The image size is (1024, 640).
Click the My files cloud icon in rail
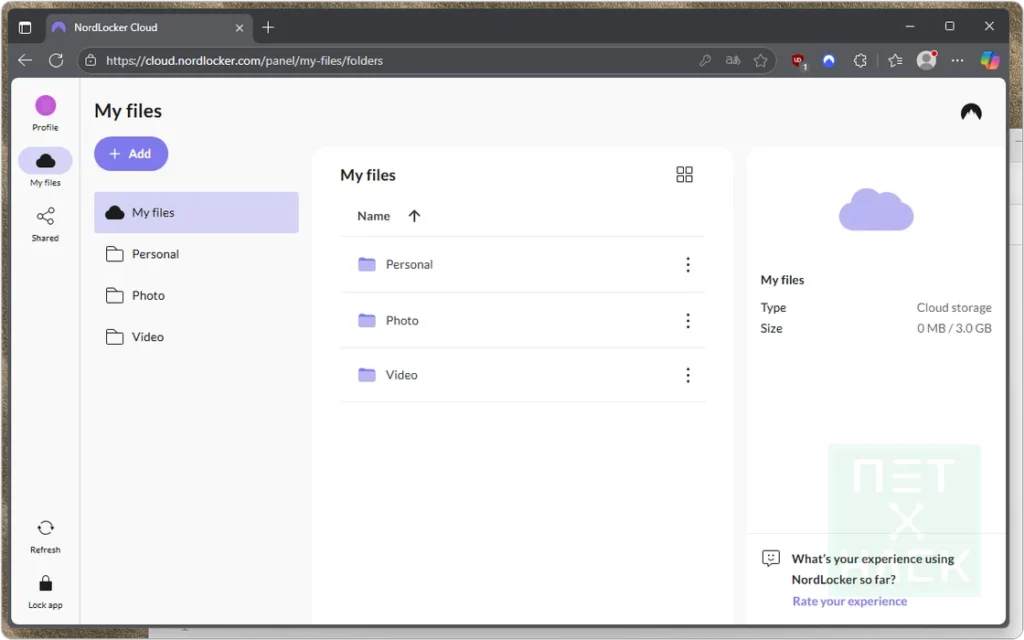tap(45, 161)
